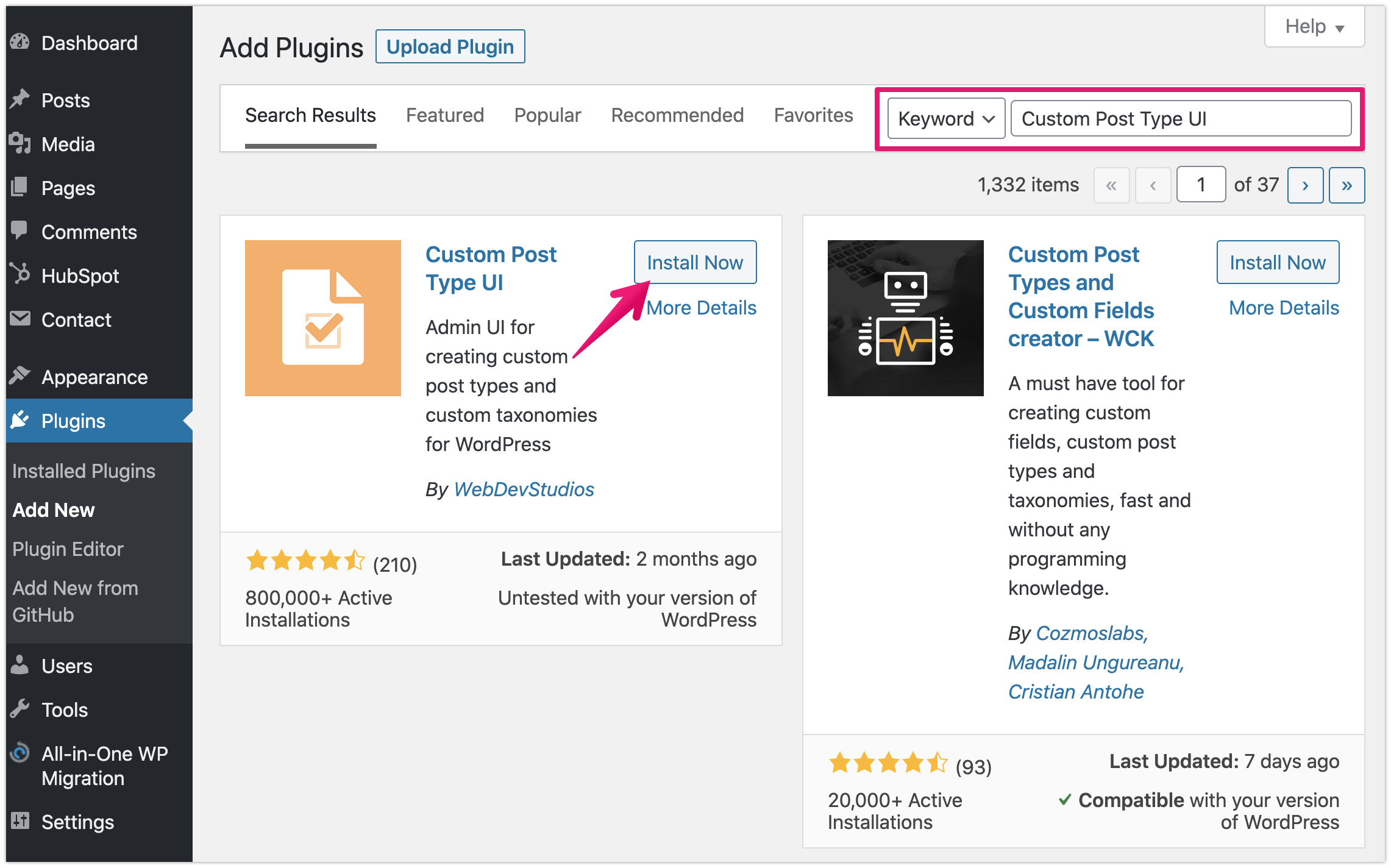Screen dimensions: 1391x868
Task: Click the Media icon in sidebar
Action: click(20, 143)
